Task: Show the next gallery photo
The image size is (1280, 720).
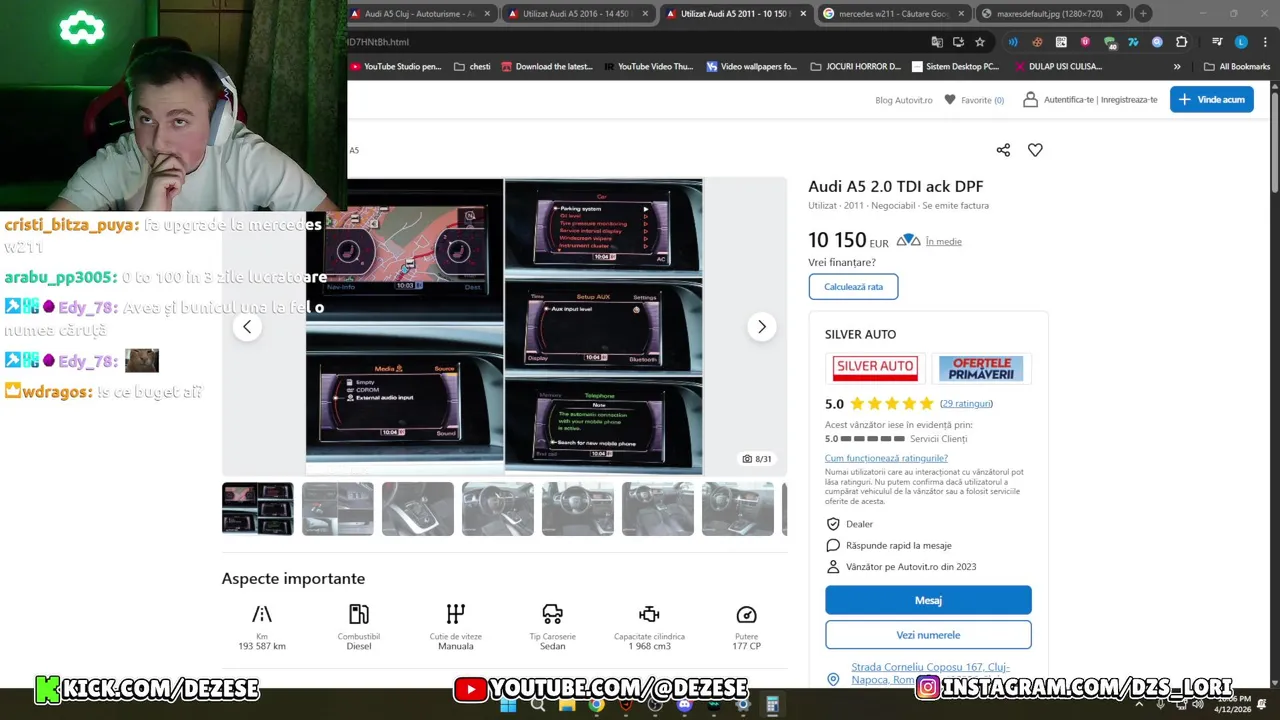Action: tap(762, 327)
